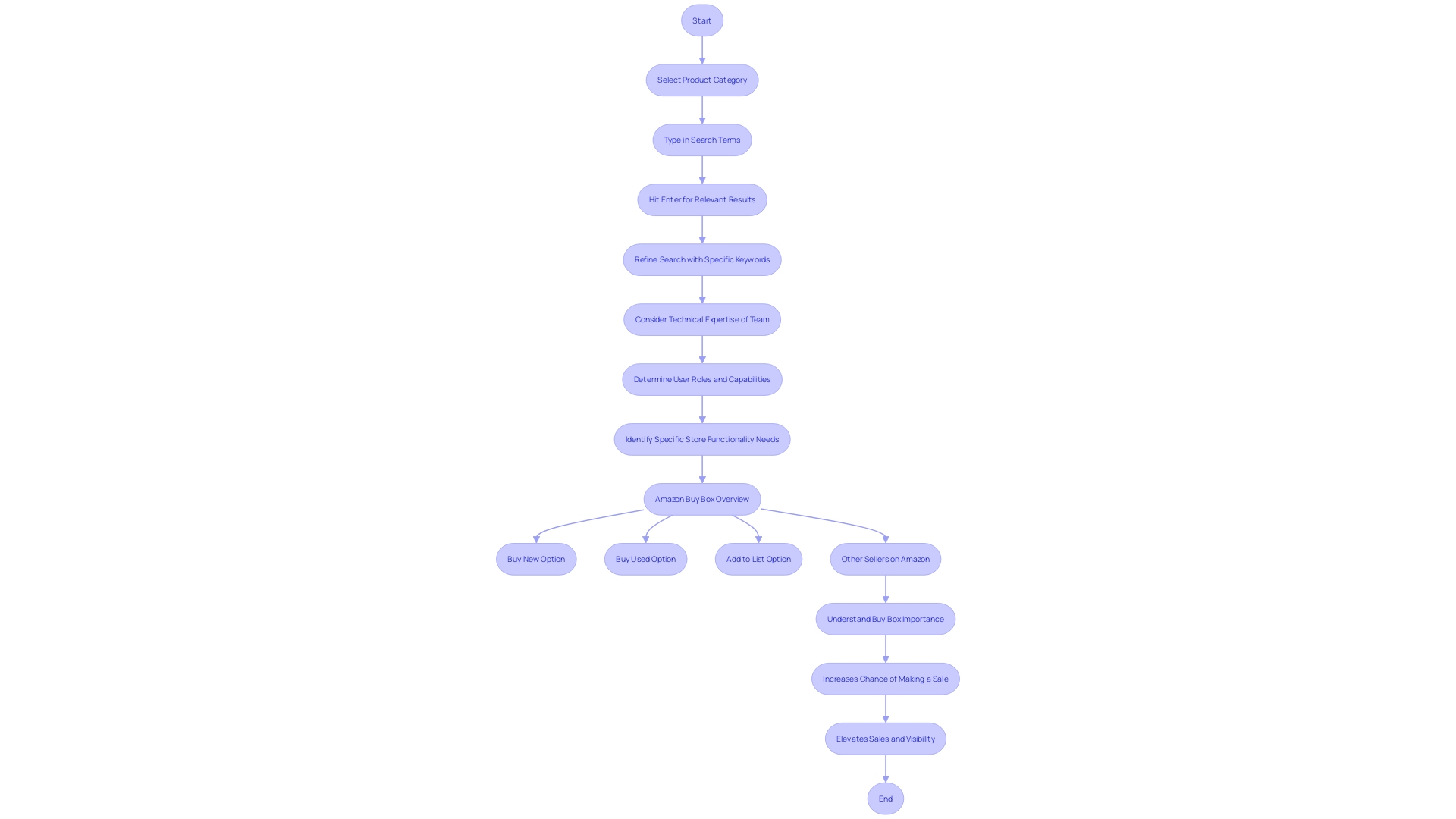Image resolution: width=1456 pixels, height=819 pixels.
Task: Expand the Identify Specific Store Functionality Needs node
Action: [x=702, y=439]
